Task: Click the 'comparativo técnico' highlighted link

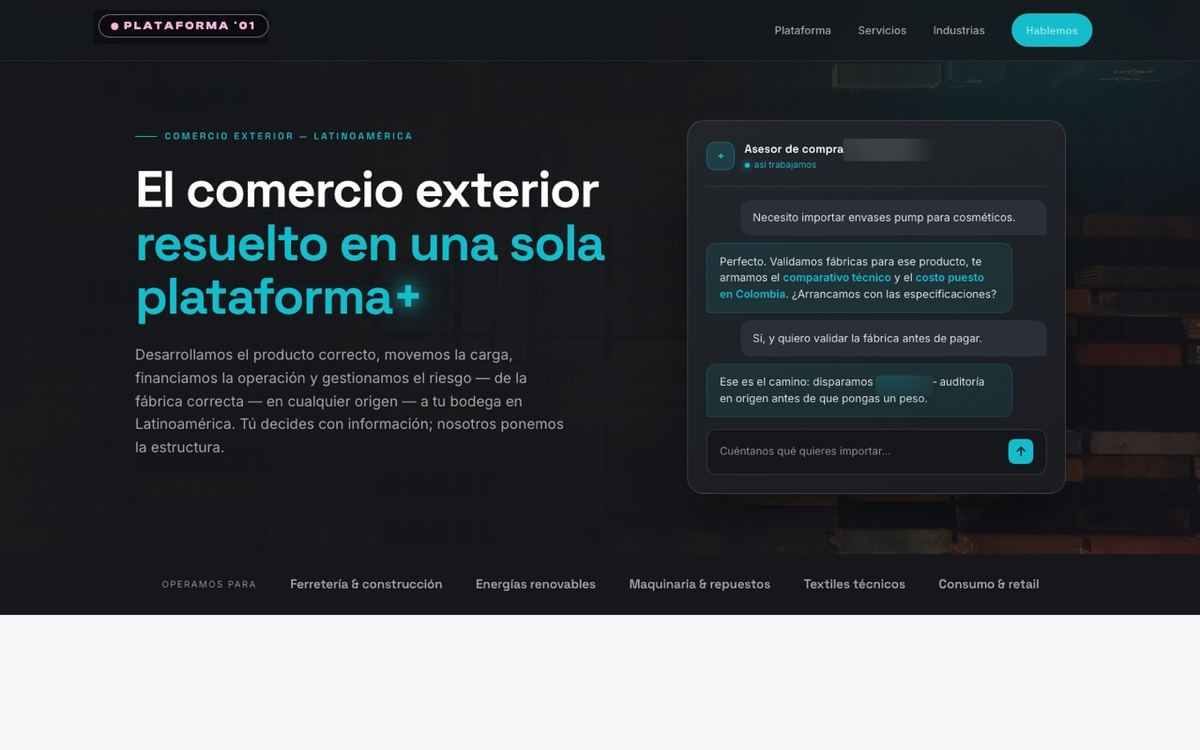Action: tap(837, 277)
